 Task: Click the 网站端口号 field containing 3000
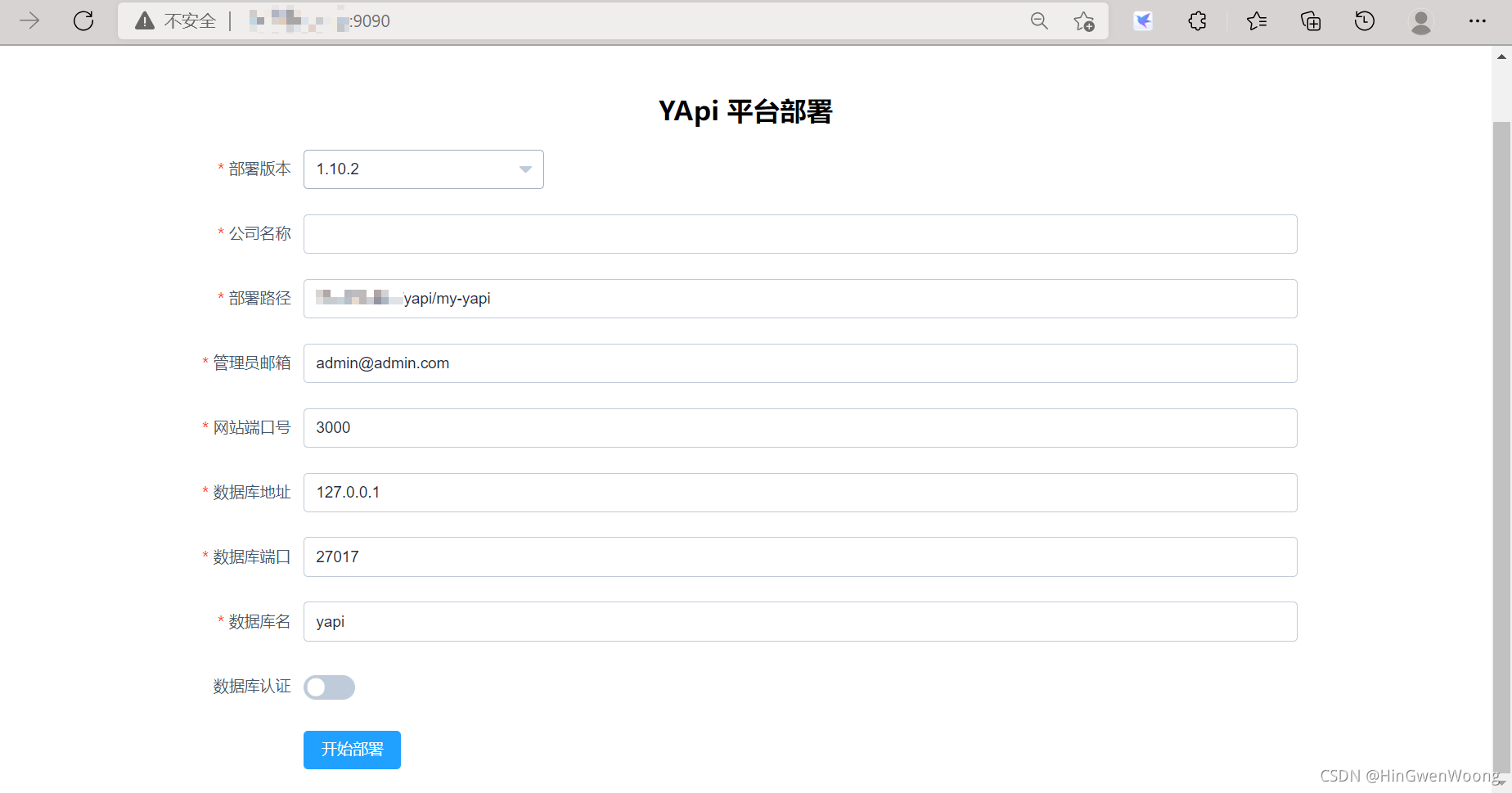click(x=800, y=428)
